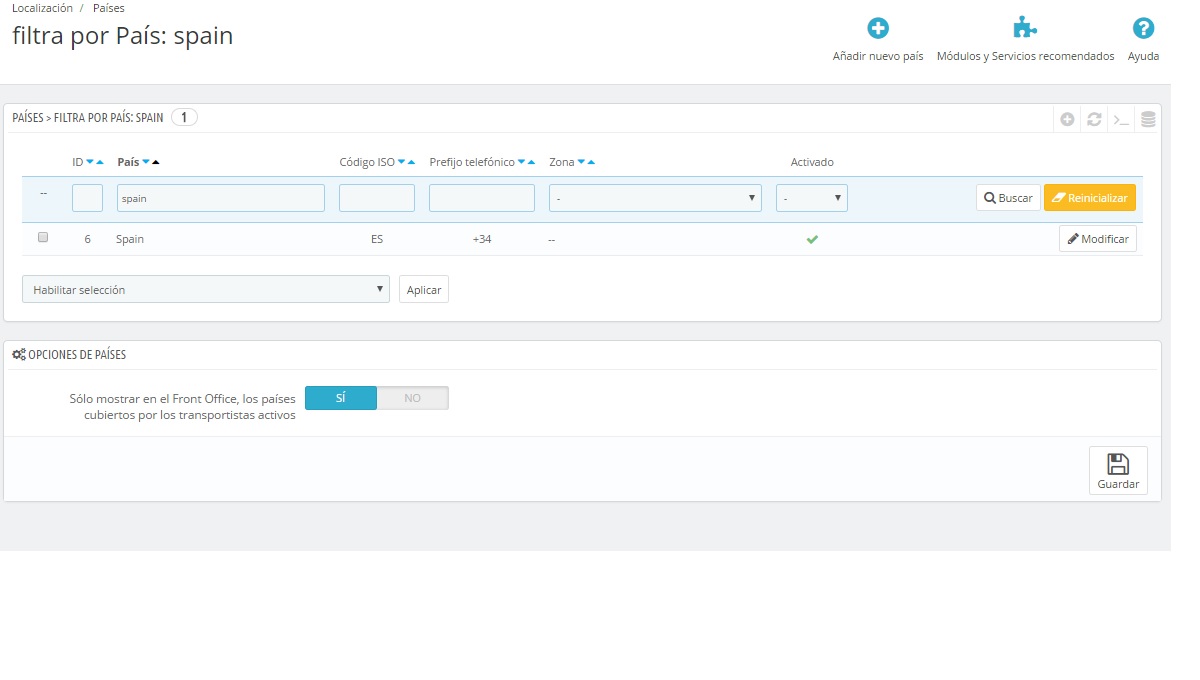Screen dimensions: 1200x680
Task: Sort Prefijo telefónico column descending arrow
Action: click(521, 162)
